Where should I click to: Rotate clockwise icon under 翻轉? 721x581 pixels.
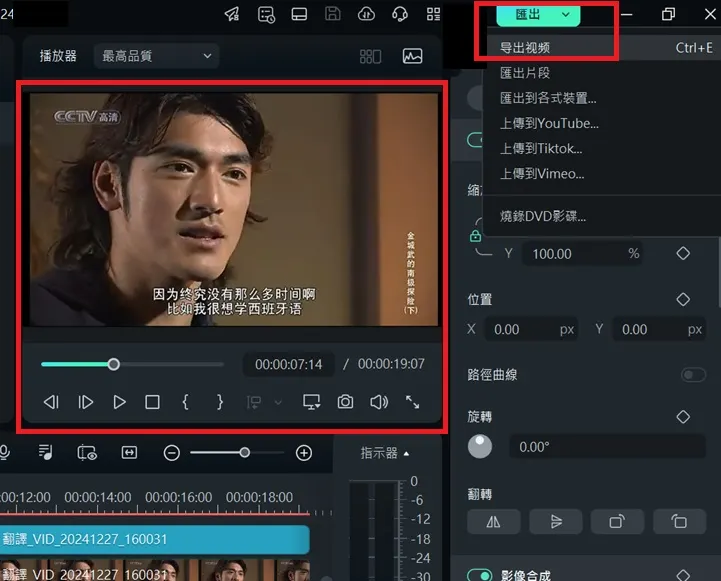[617, 522]
